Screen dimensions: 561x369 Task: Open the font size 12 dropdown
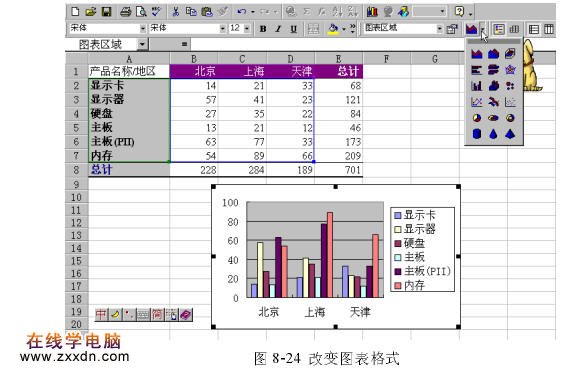[247, 28]
